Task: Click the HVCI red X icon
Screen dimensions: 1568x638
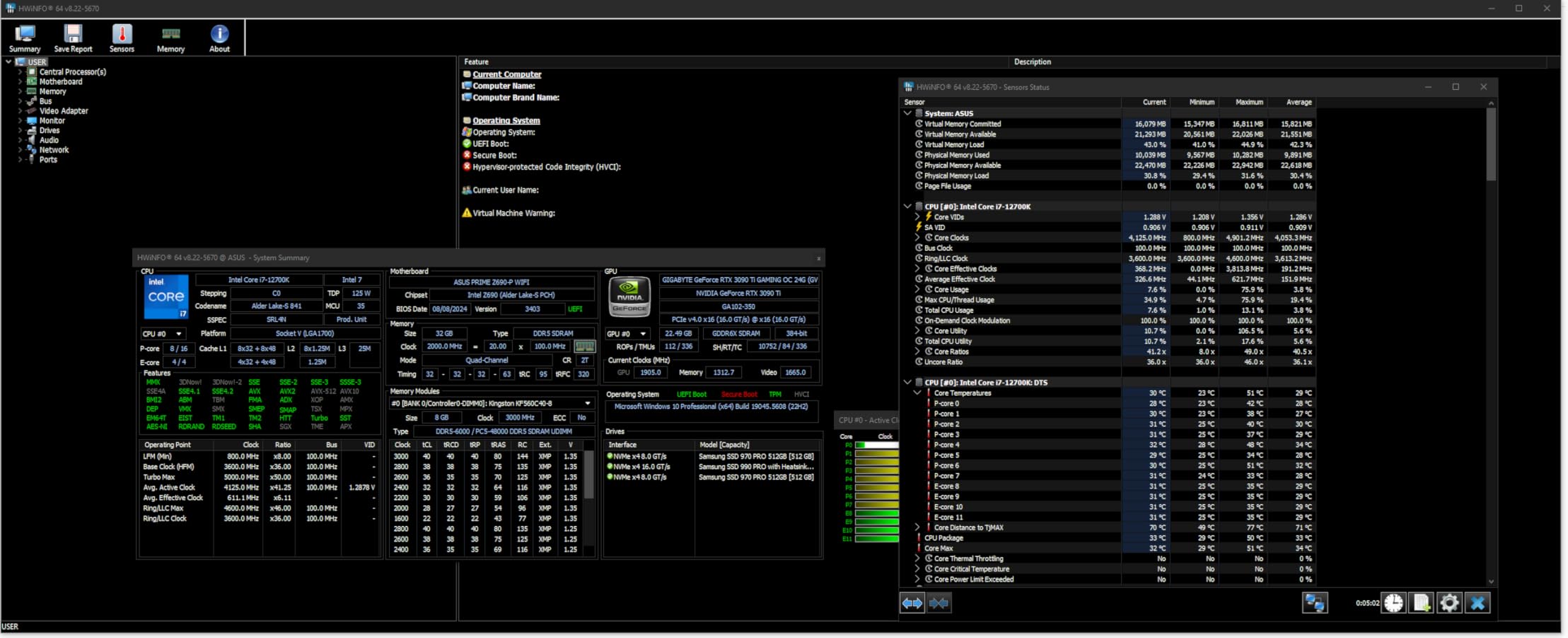Action: tap(467, 167)
